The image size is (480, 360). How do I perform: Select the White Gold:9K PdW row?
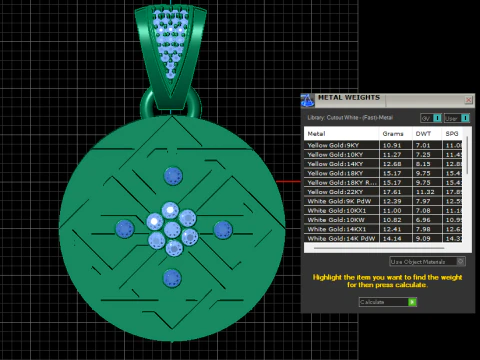point(383,201)
